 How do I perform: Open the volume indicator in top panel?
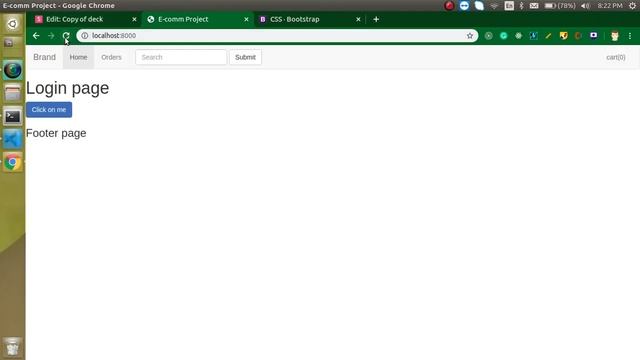click(x=585, y=6)
